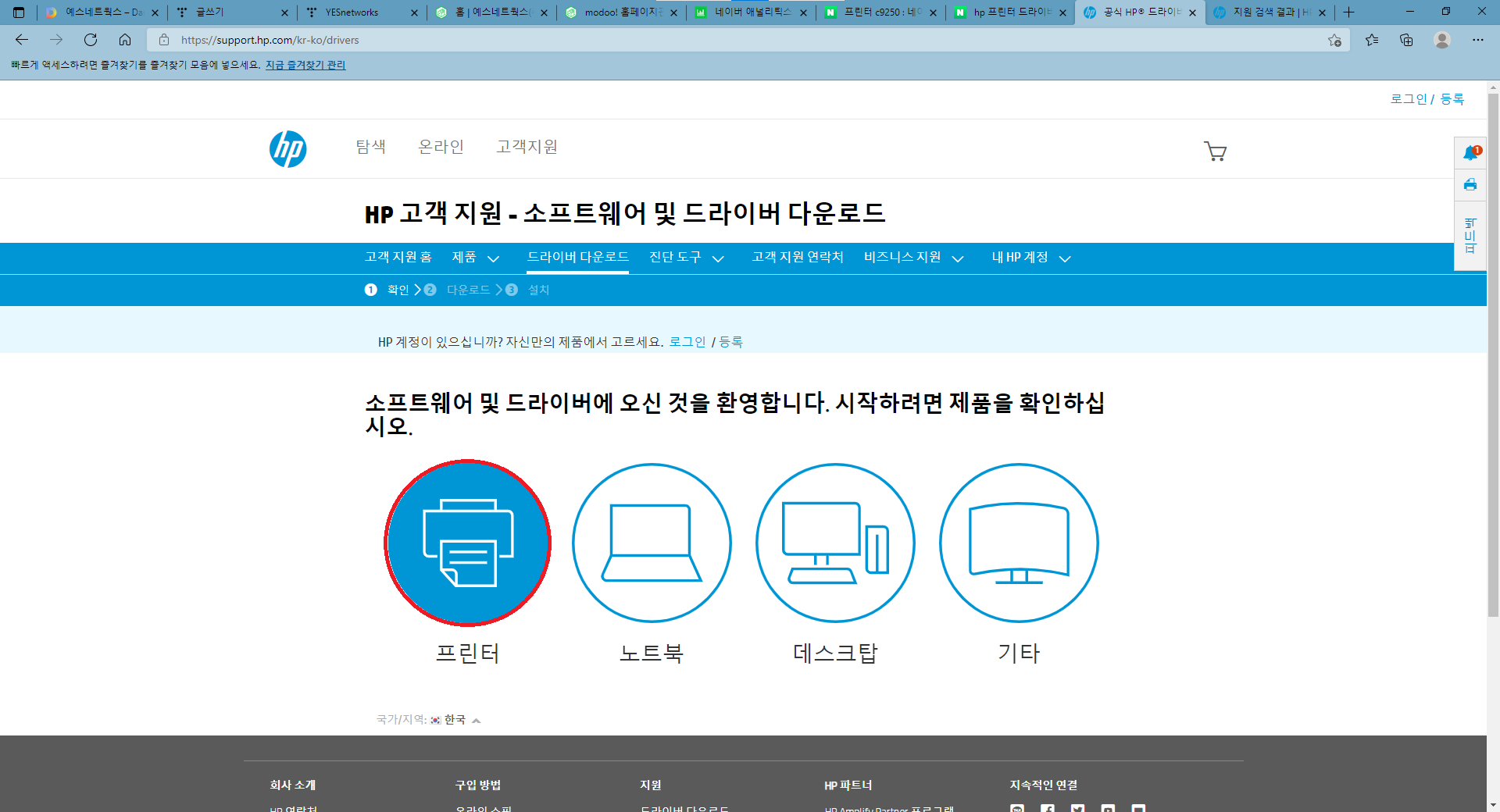1500x812 pixels.
Task: Open the browser profile avatar
Action: tap(1442, 40)
